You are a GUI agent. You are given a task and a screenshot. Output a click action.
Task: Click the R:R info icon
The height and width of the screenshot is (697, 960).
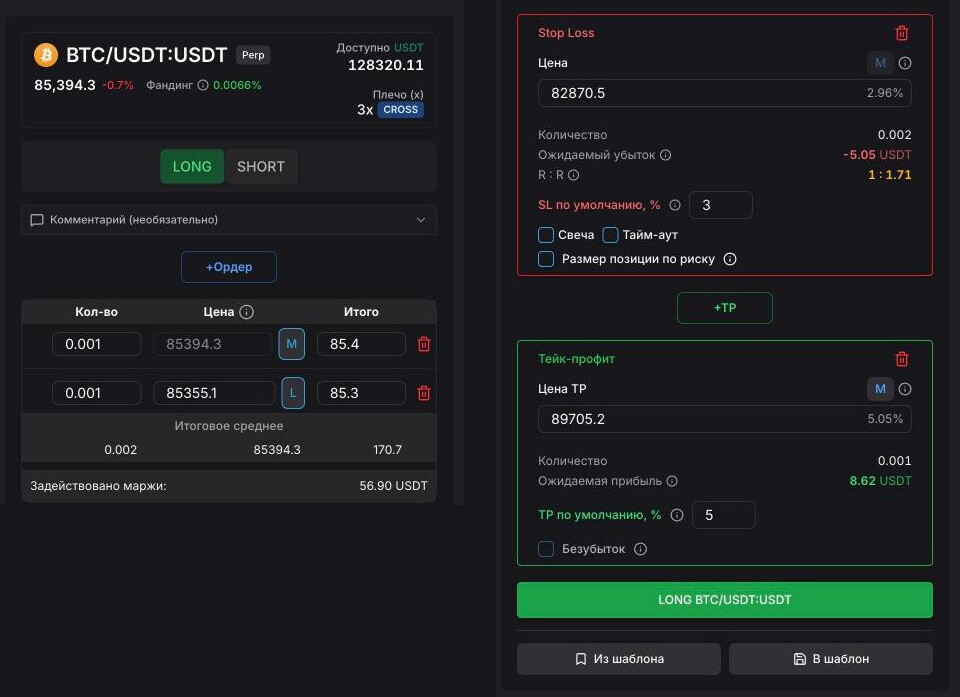coord(574,175)
